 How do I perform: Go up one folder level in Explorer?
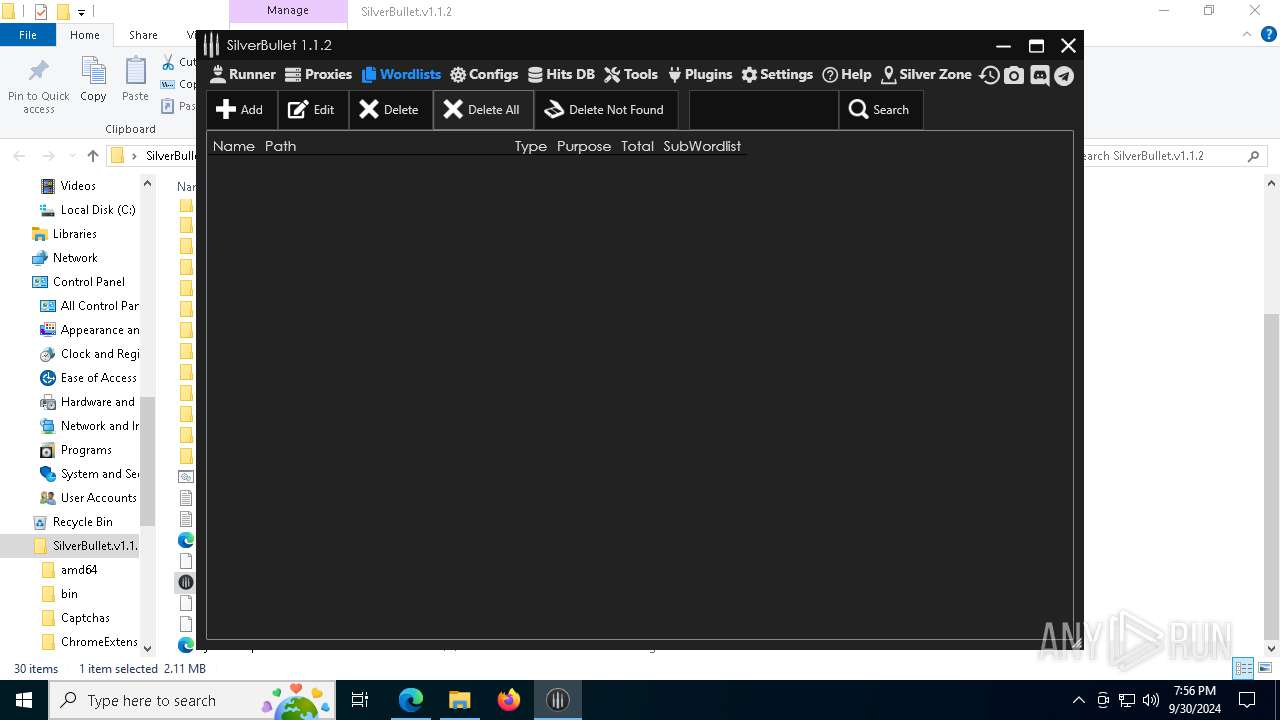93,156
